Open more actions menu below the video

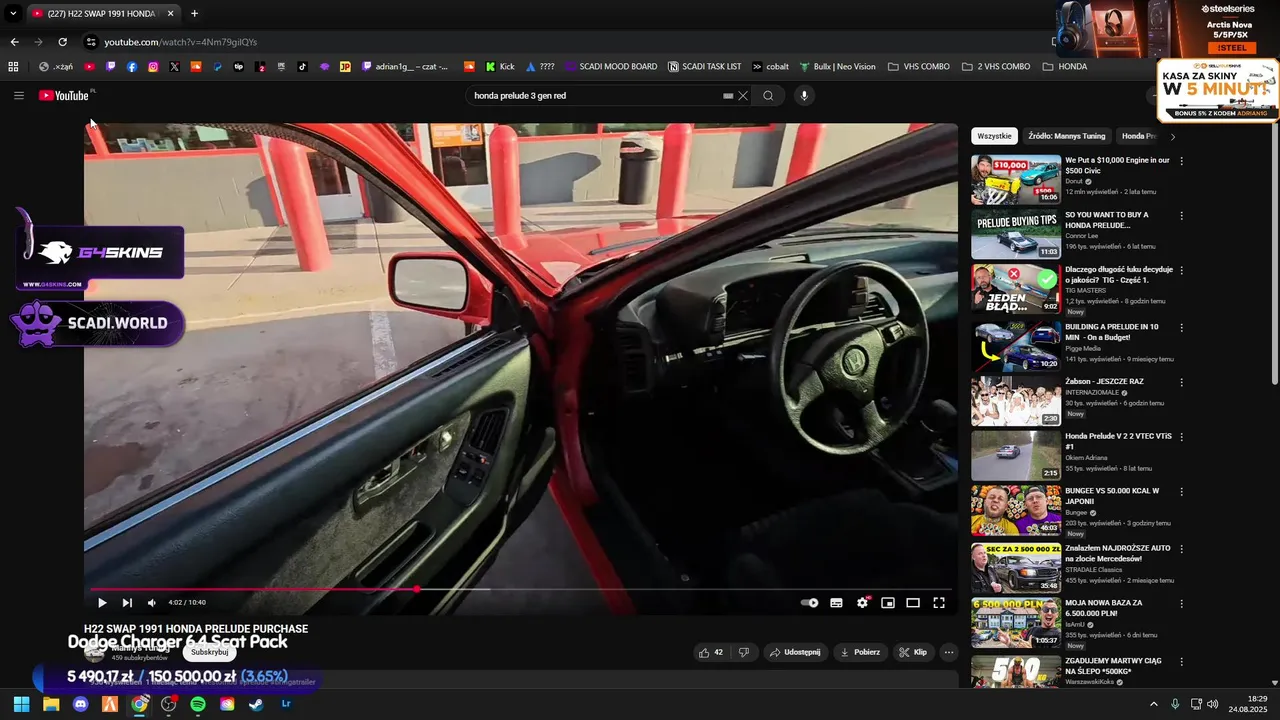coord(949,652)
